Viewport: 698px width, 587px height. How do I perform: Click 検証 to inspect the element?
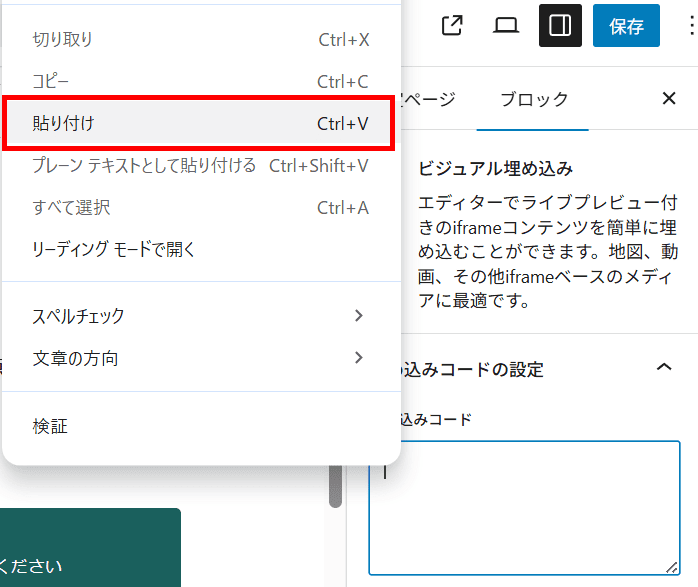[x=200, y=426]
